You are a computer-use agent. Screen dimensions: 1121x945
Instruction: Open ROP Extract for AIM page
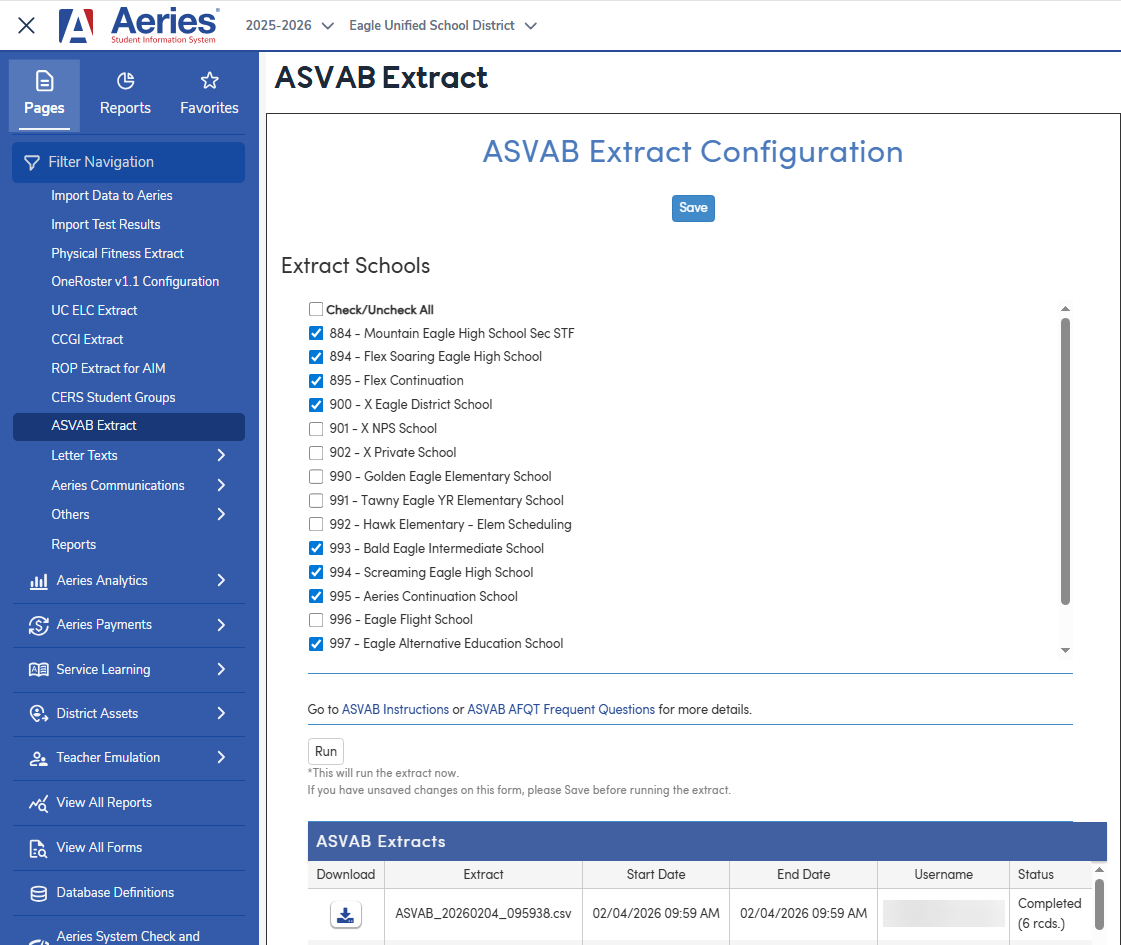[108, 369]
